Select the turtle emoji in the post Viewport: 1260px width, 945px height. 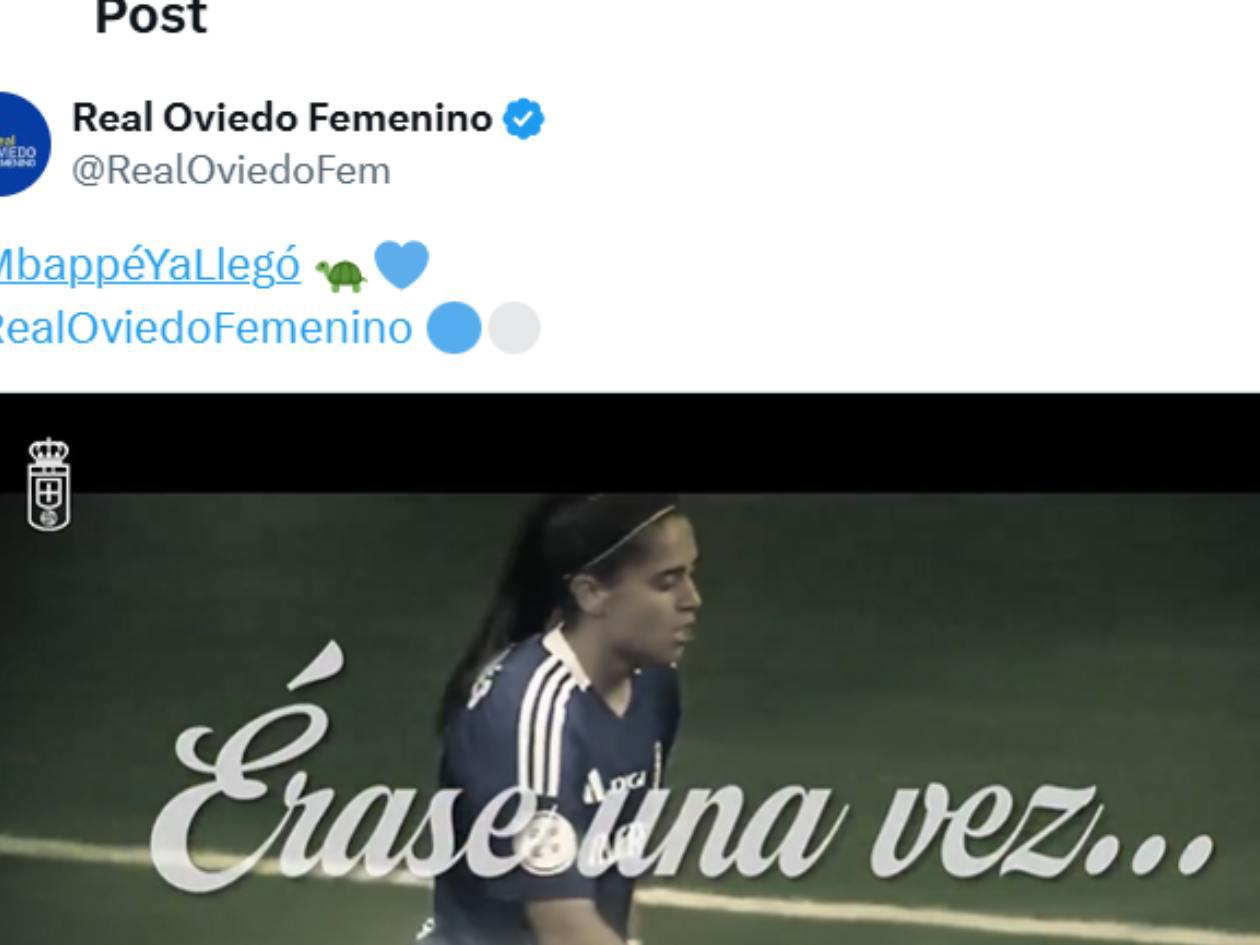click(x=341, y=273)
